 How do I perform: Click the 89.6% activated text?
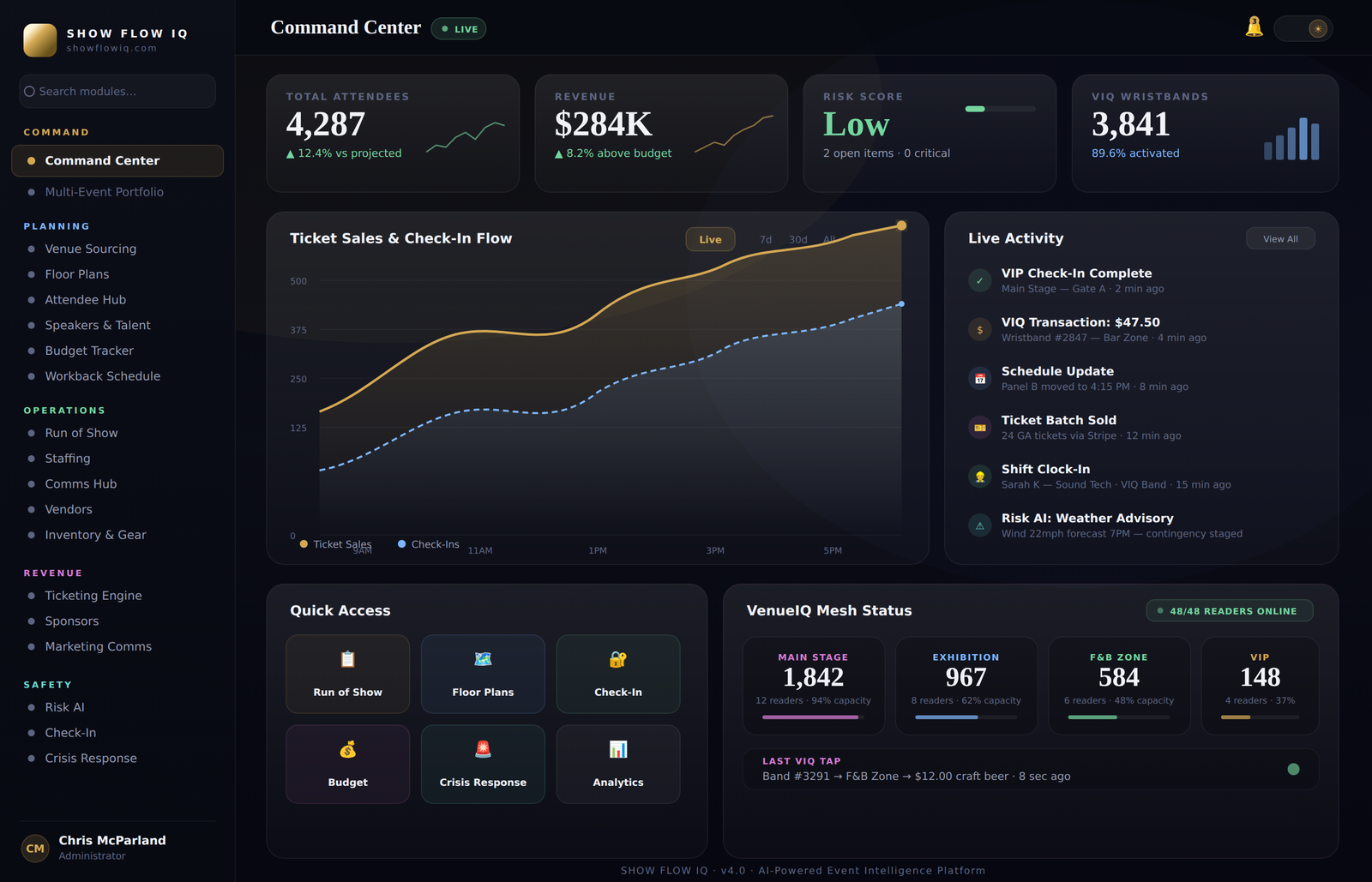(1135, 153)
